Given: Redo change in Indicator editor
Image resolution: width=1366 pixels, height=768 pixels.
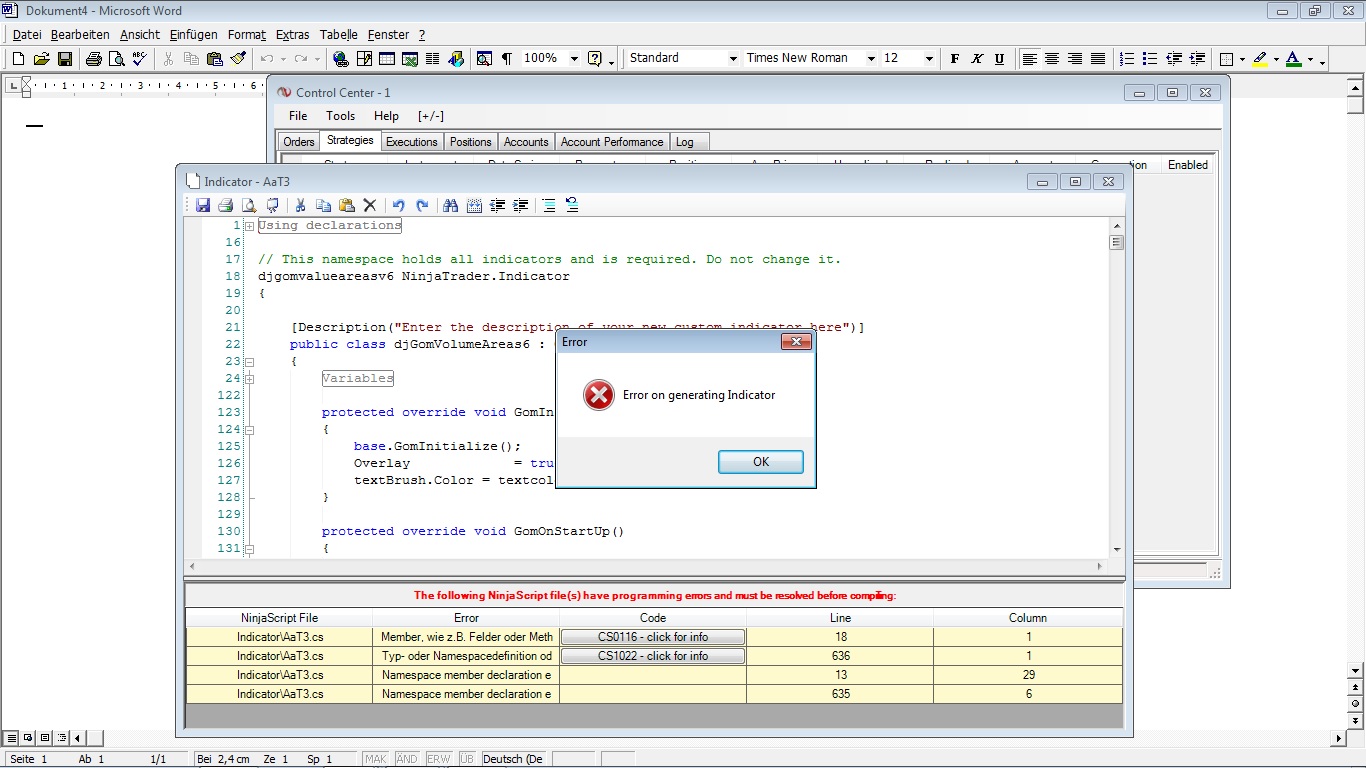Looking at the screenshot, I should (421, 205).
